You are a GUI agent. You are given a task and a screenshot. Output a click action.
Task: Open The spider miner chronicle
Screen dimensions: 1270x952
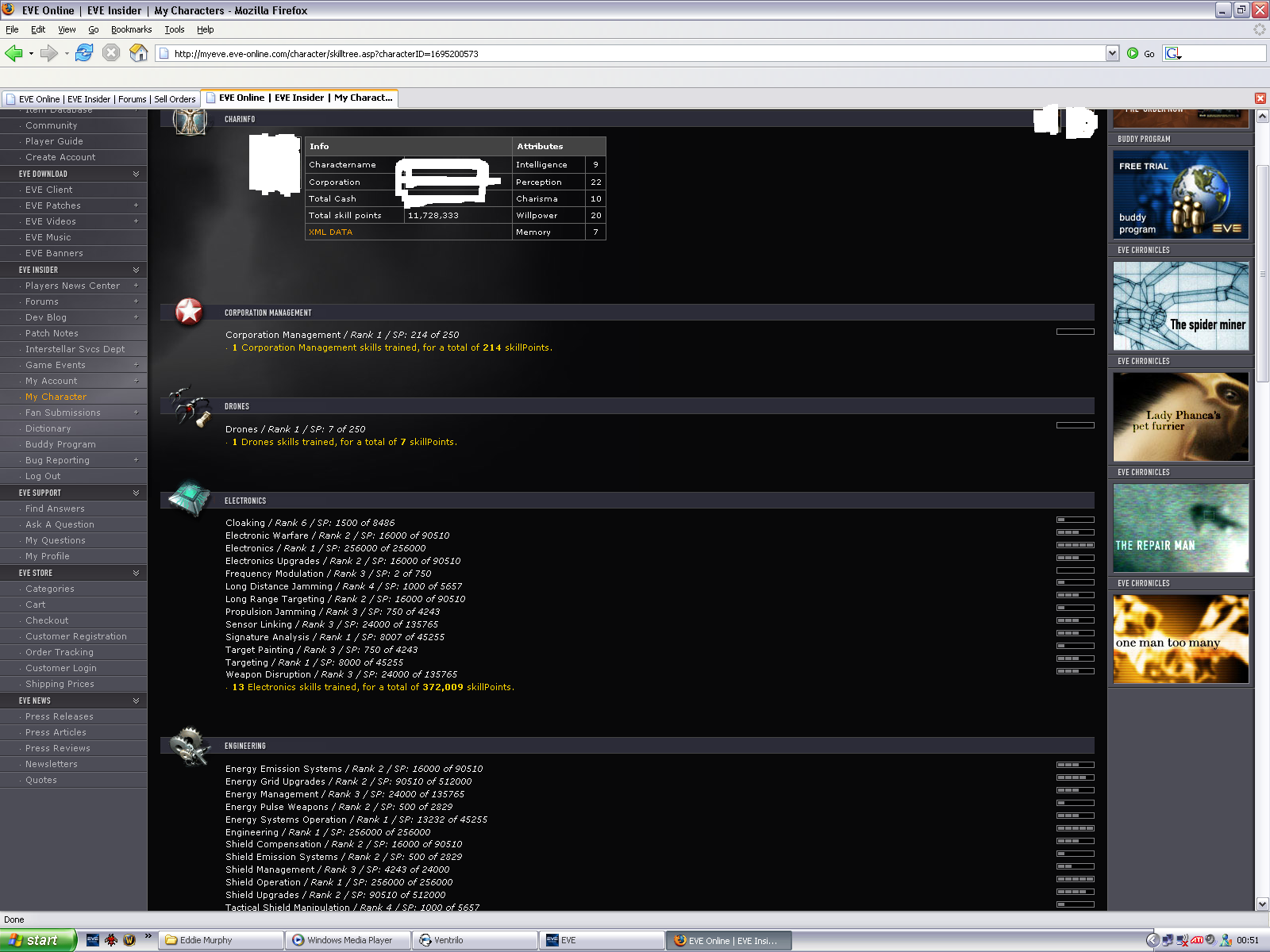click(x=1181, y=306)
